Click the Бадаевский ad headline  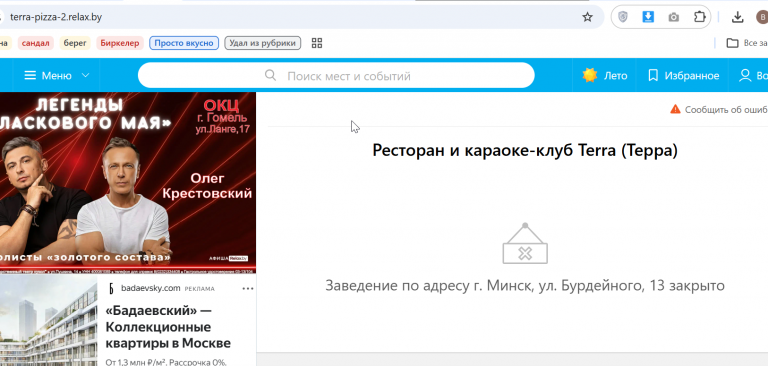pos(168,326)
